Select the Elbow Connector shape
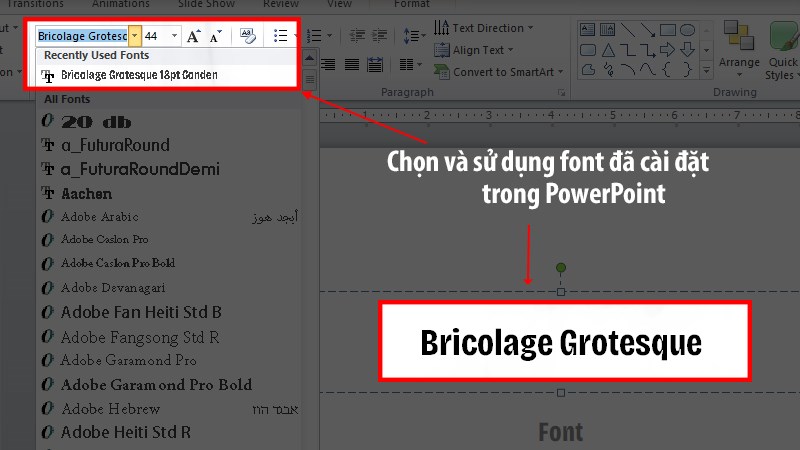Viewport: 800px width, 450px height. tap(628, 50)
